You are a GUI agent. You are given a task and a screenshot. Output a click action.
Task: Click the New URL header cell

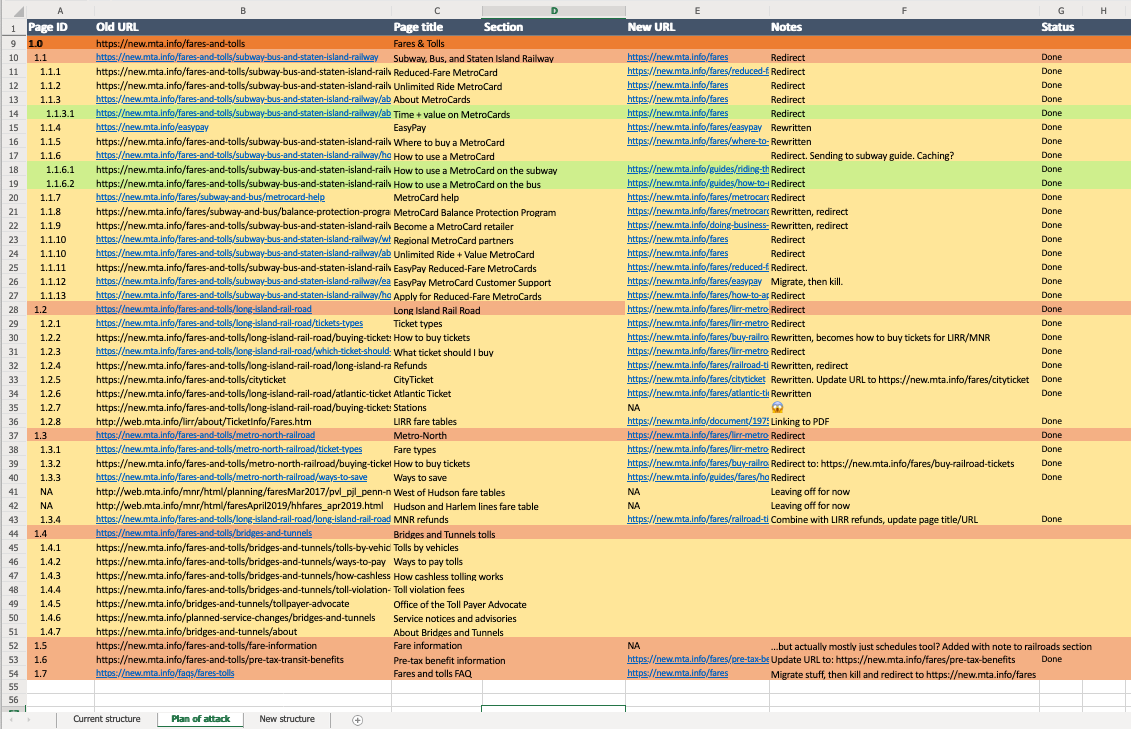697,27
